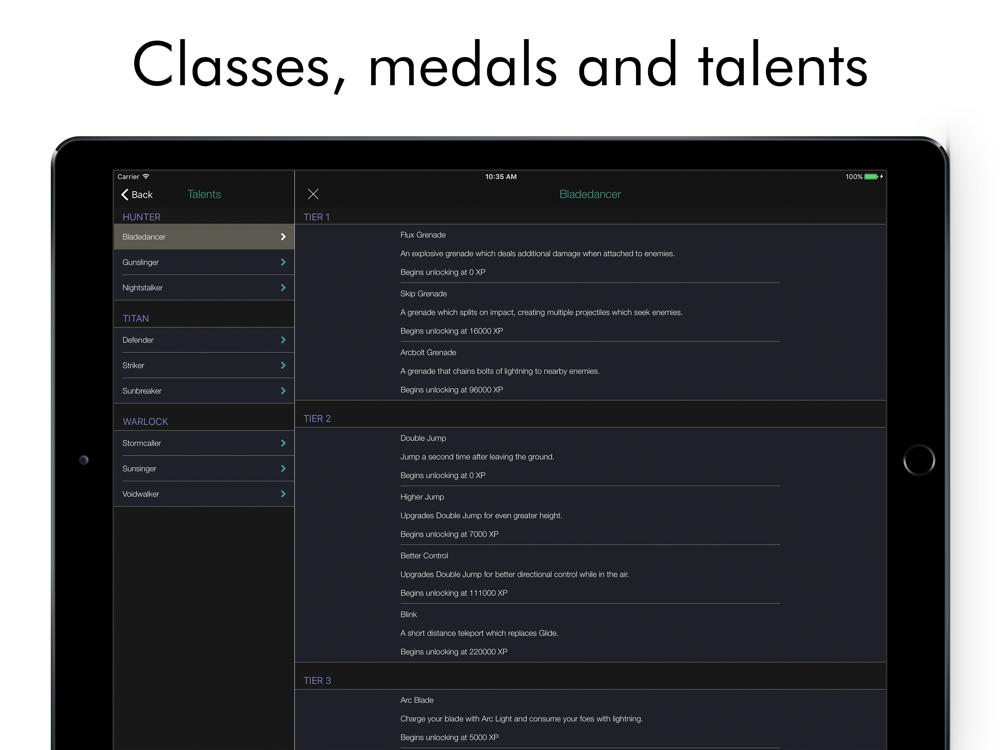Tap the 10:35 AM clock
The height and width of the screenshot is (750, 1000).
click(501, 177)
